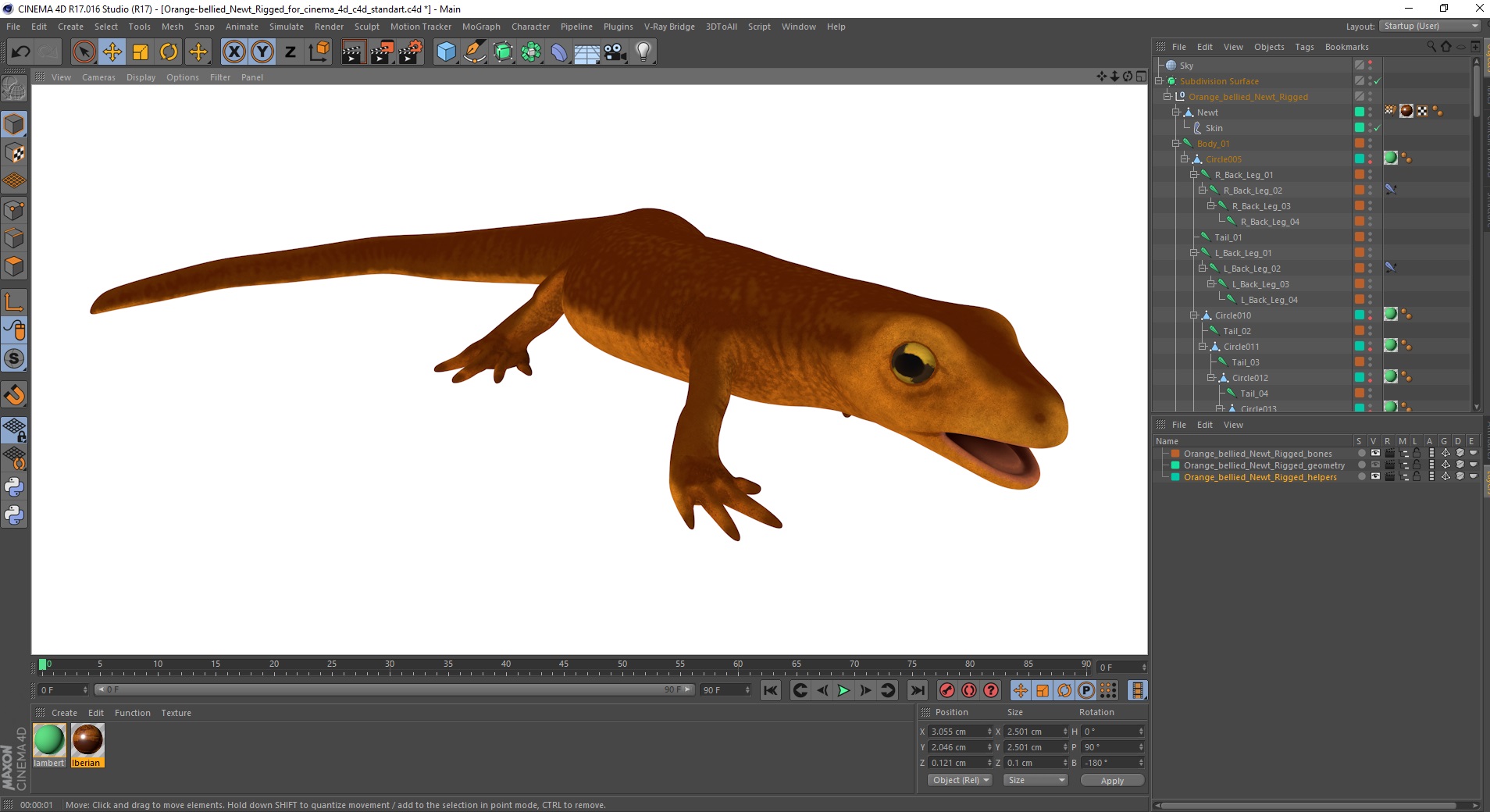Render to Picture Viewer
Image resolution: width=1490 pixels, height=812 pixels.
382,52
